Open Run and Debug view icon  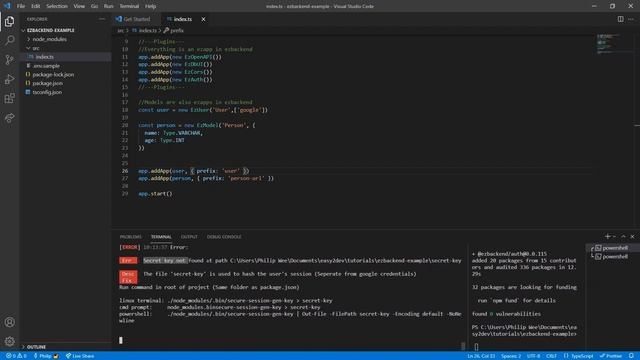pyautogui.click(x=9, y=79)
